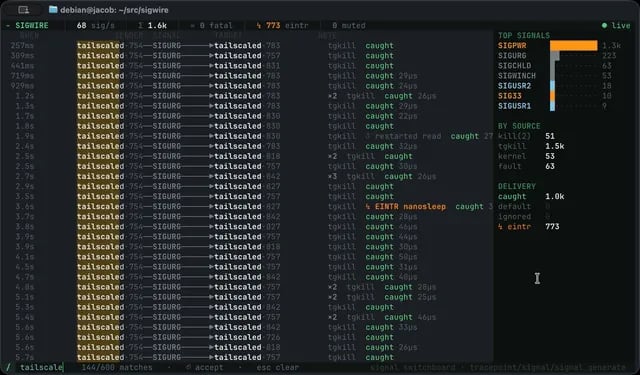Viewport: 640px width, 375px height.
Task: Click the 46µs latency in the 5.4s row
Action: (x=427, y=317)
